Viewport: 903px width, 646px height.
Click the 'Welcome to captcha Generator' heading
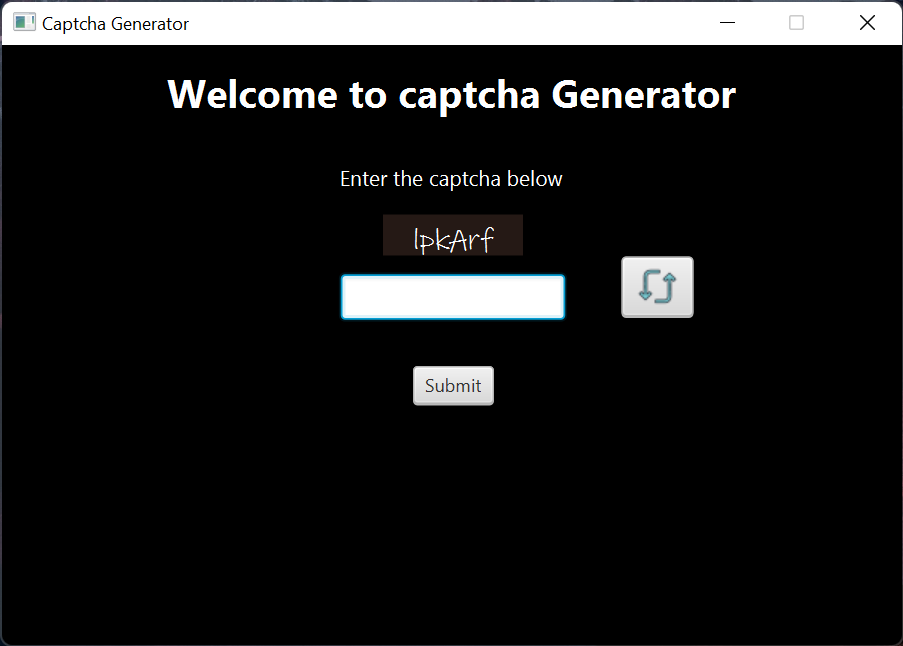(451, 94)
